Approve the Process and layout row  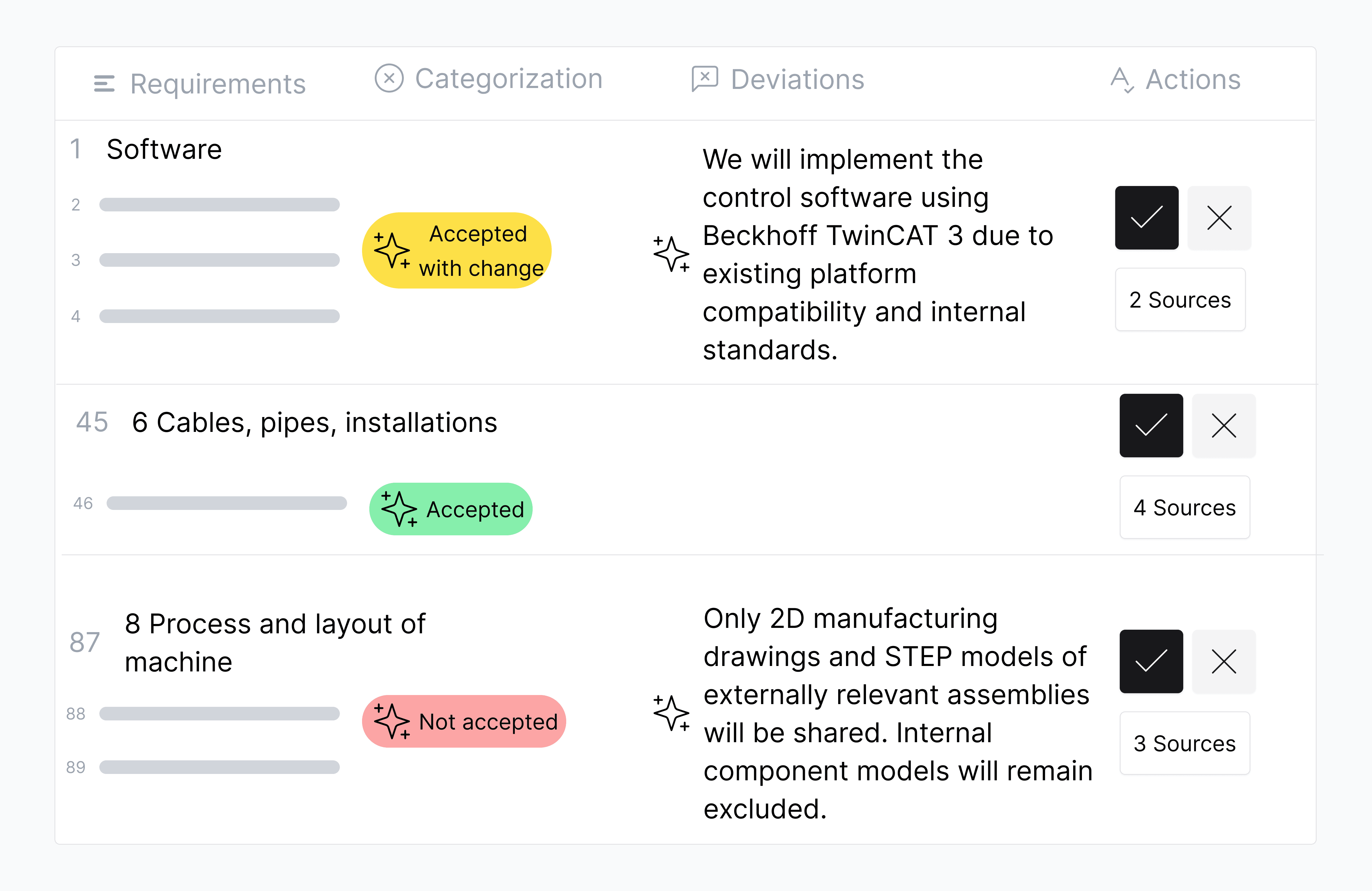pyautogui.click(x=1151, y=661)
